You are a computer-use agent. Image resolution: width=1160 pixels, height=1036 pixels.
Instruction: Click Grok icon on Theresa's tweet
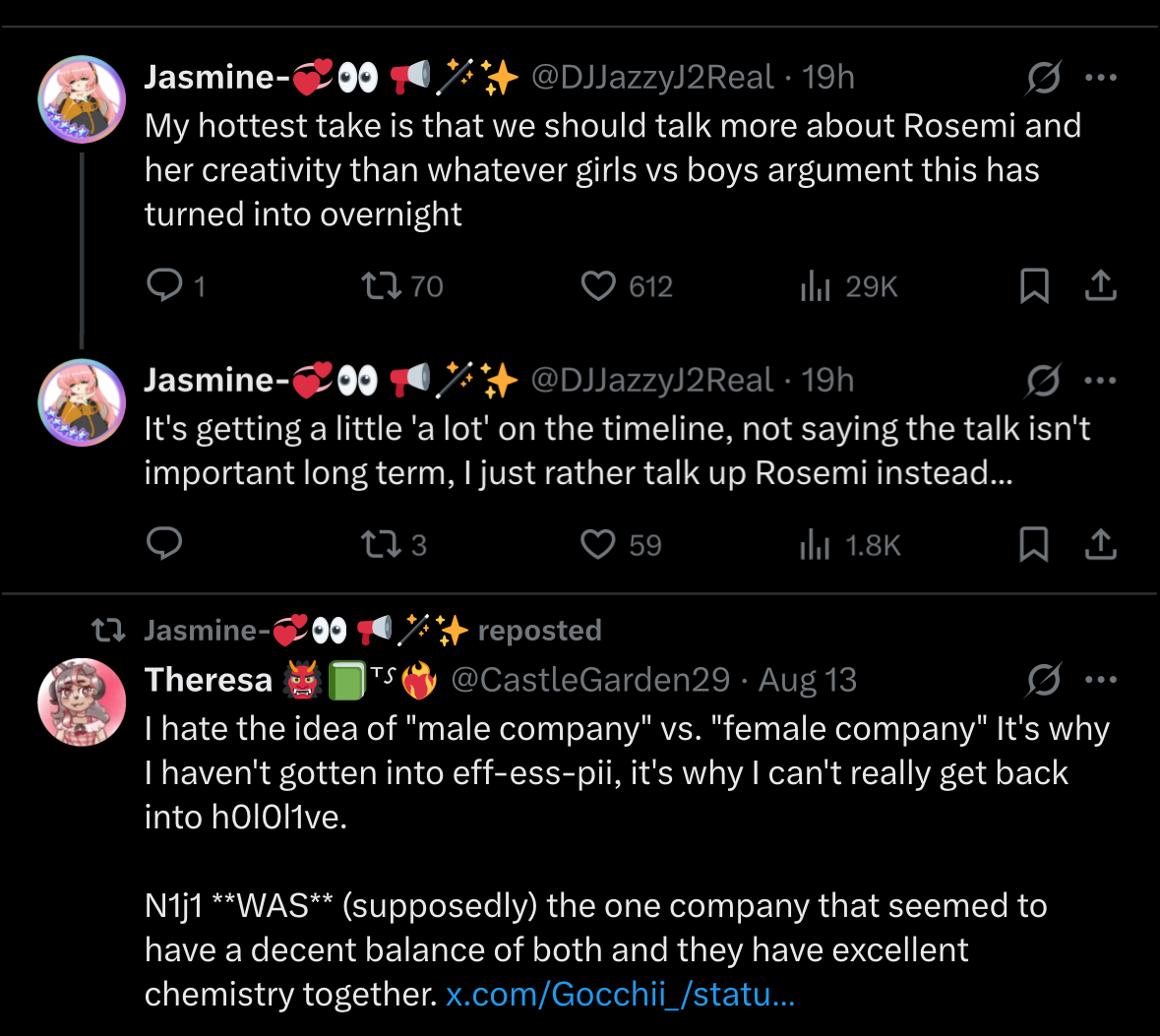coord(1043,680)
